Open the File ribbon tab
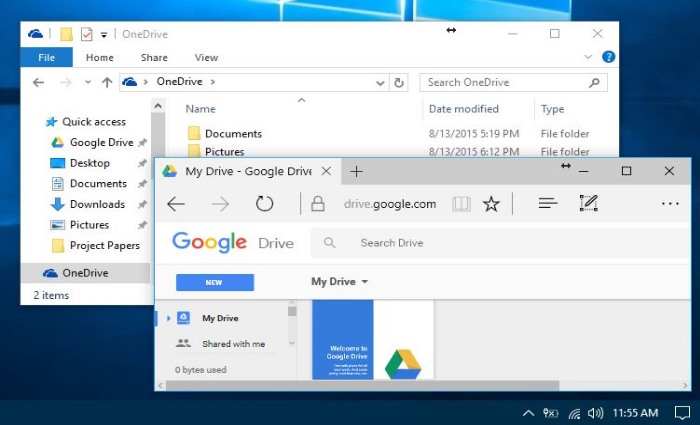This screenshot has width=700, height=425. pos(46,58)
